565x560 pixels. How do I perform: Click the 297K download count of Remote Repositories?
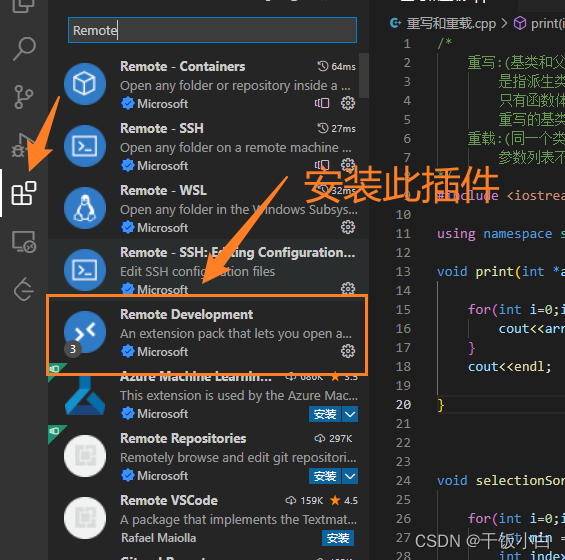click(x=340, y=439)
